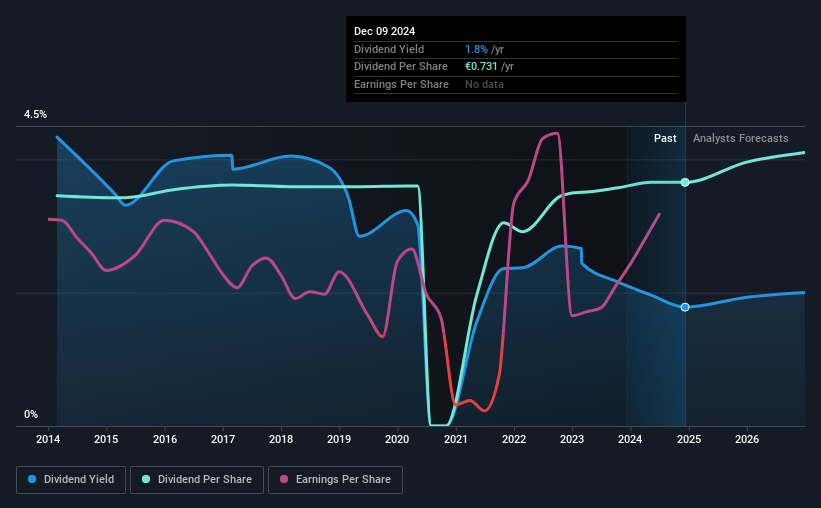Click the 'Dividend Per Share' row label in tooltip

[x=401, y=67]
